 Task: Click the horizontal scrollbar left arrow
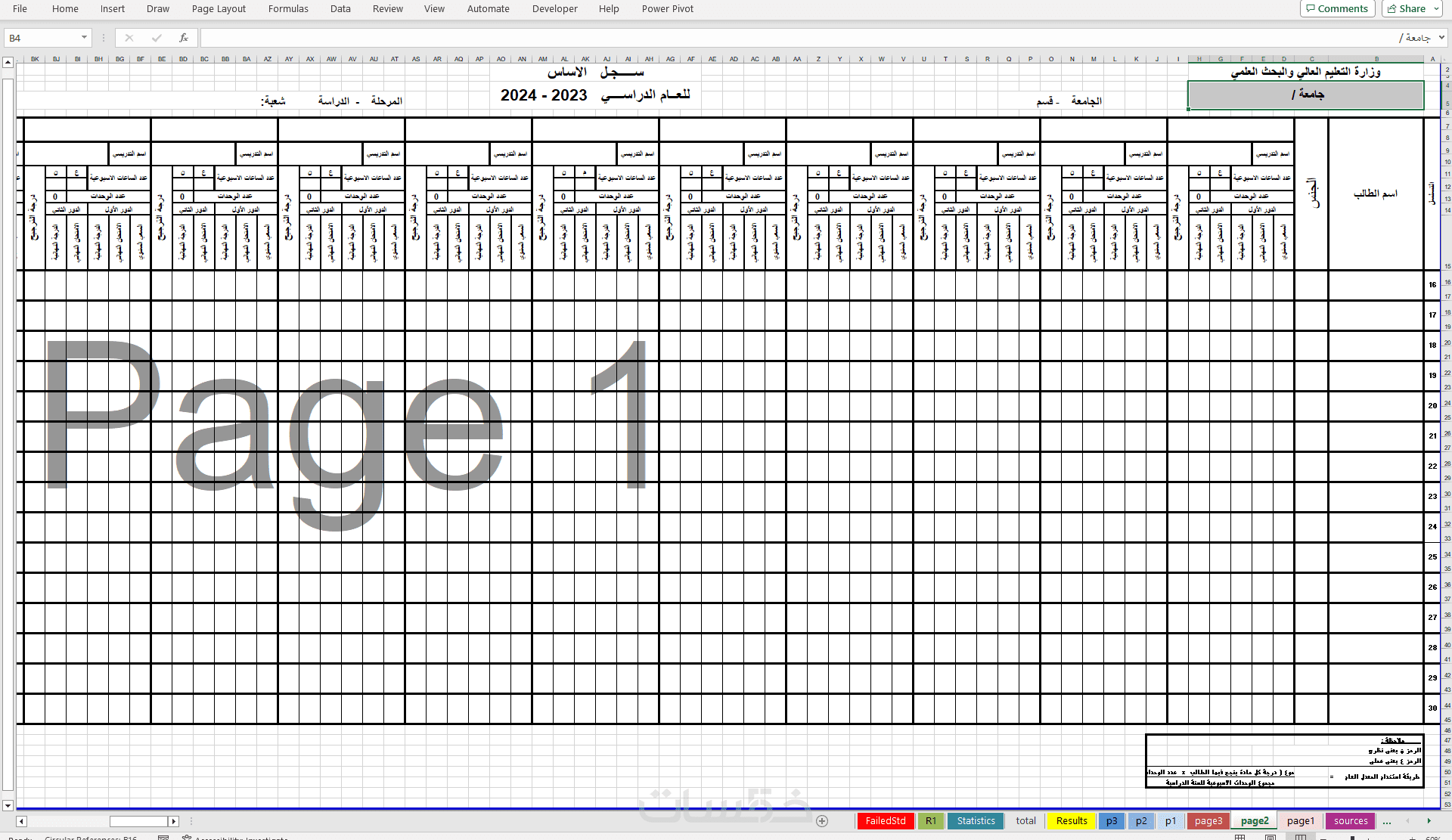[x=21, y=821]
